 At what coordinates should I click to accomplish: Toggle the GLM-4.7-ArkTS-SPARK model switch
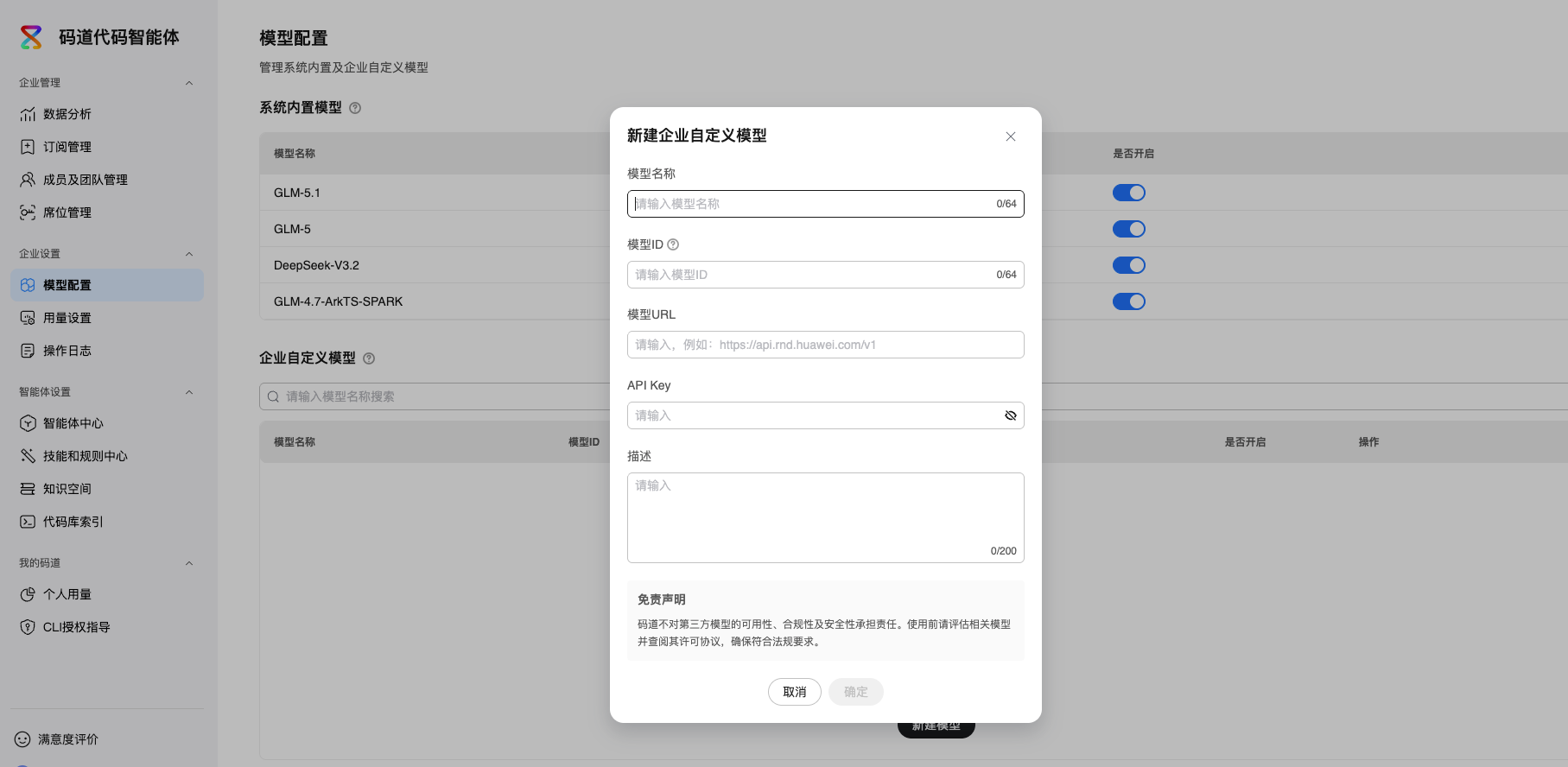point(1129,301)
